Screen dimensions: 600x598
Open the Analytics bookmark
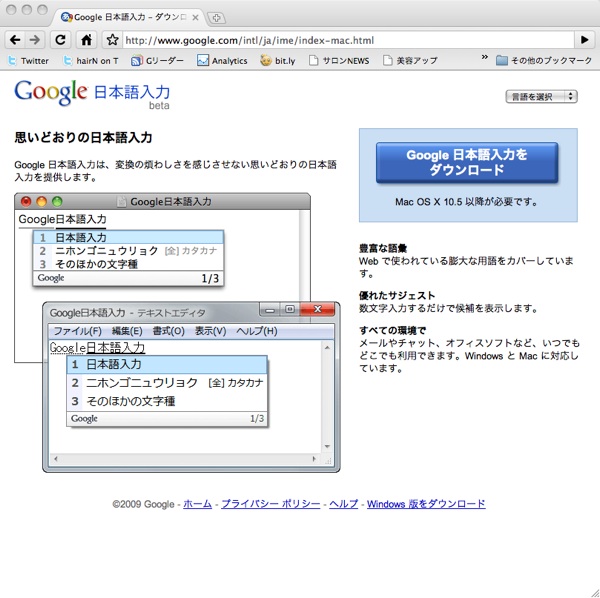click(x=222, y=60)
